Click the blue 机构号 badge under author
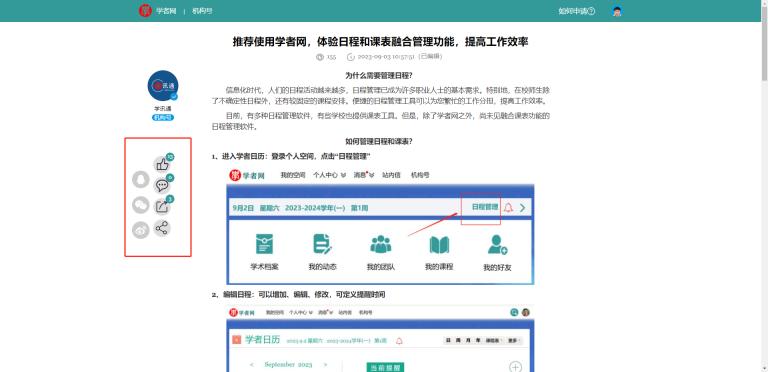Image resolution: width=768 pixels, height=372 pixels. point(163,117)
